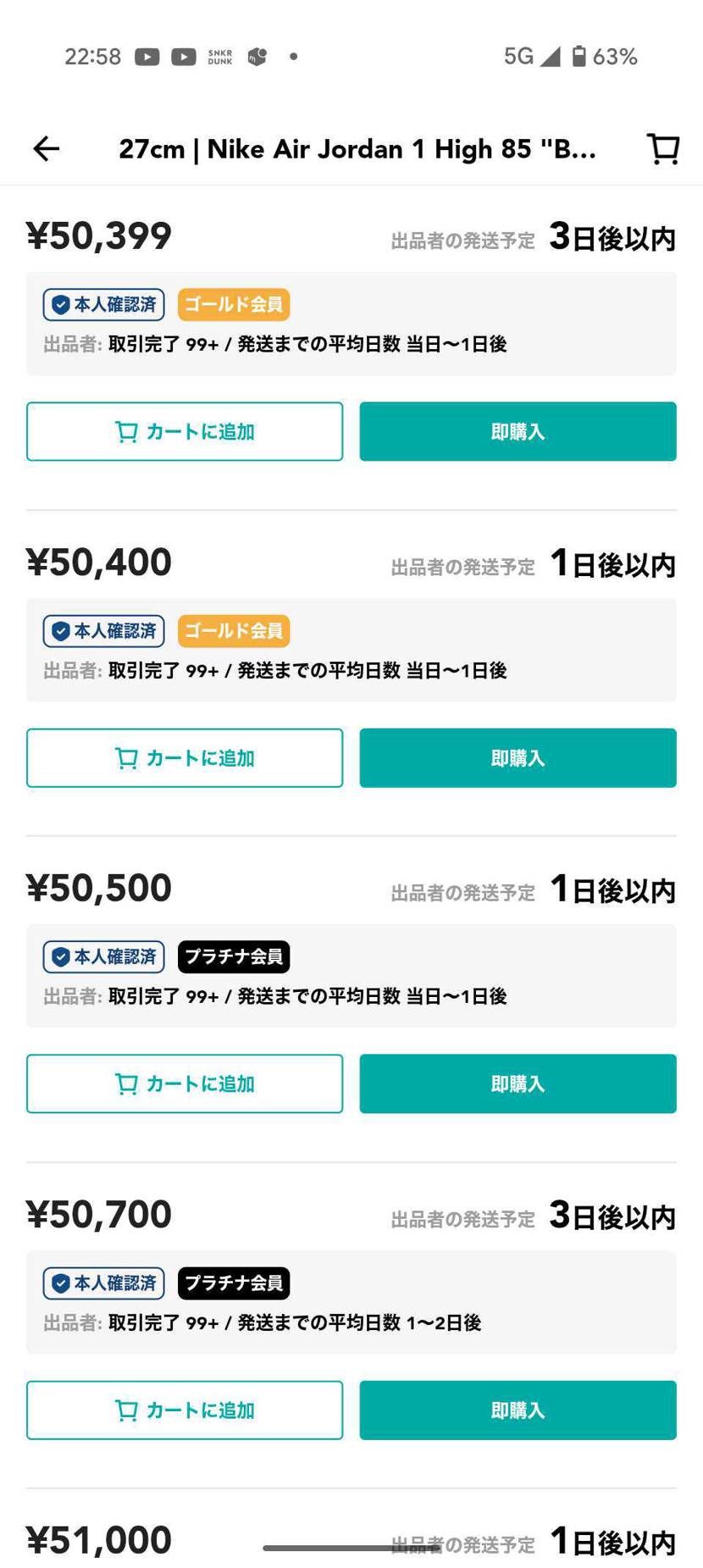
Task: Tap the first YouTube status bar icon
Action: point(147,57)
